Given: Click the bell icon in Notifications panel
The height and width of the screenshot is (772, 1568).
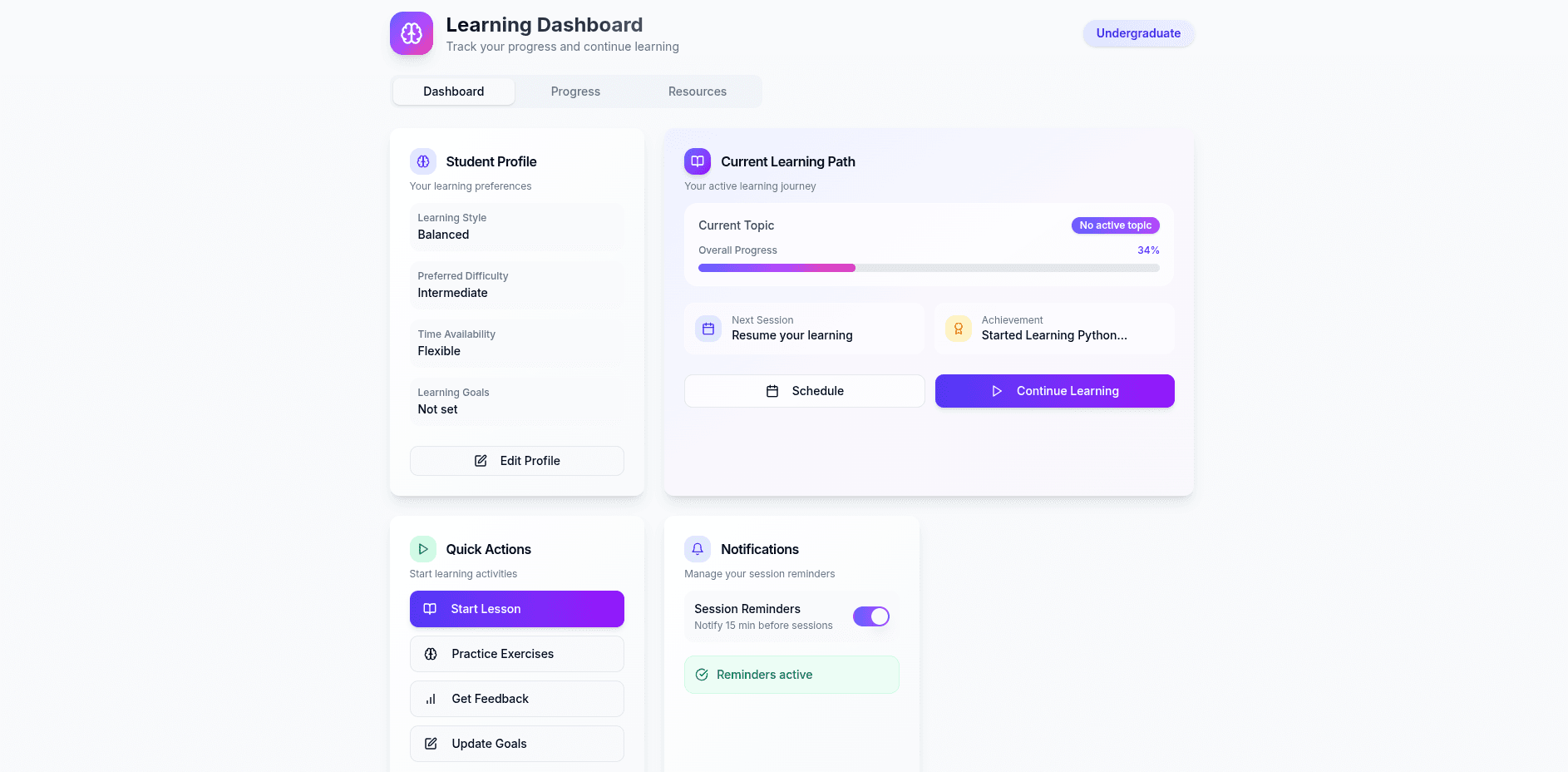Looking at the screenshot, I should click(697, 549).
